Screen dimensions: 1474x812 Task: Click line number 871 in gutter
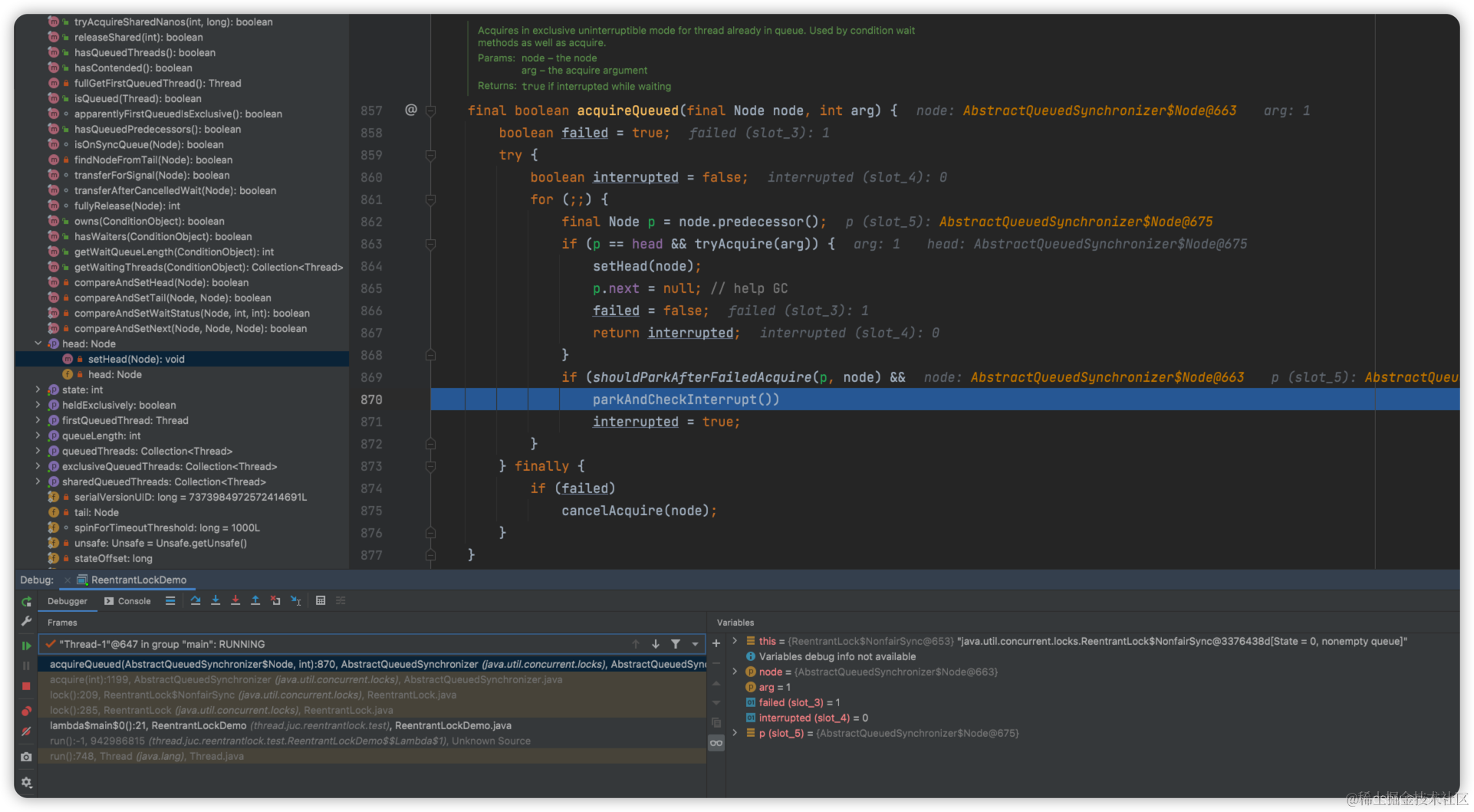371,422
